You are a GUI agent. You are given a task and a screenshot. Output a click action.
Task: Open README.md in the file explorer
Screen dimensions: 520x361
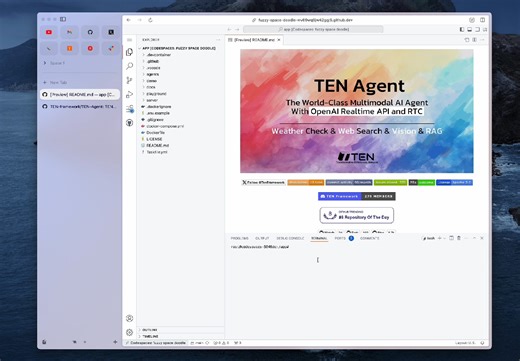point(180,145)
